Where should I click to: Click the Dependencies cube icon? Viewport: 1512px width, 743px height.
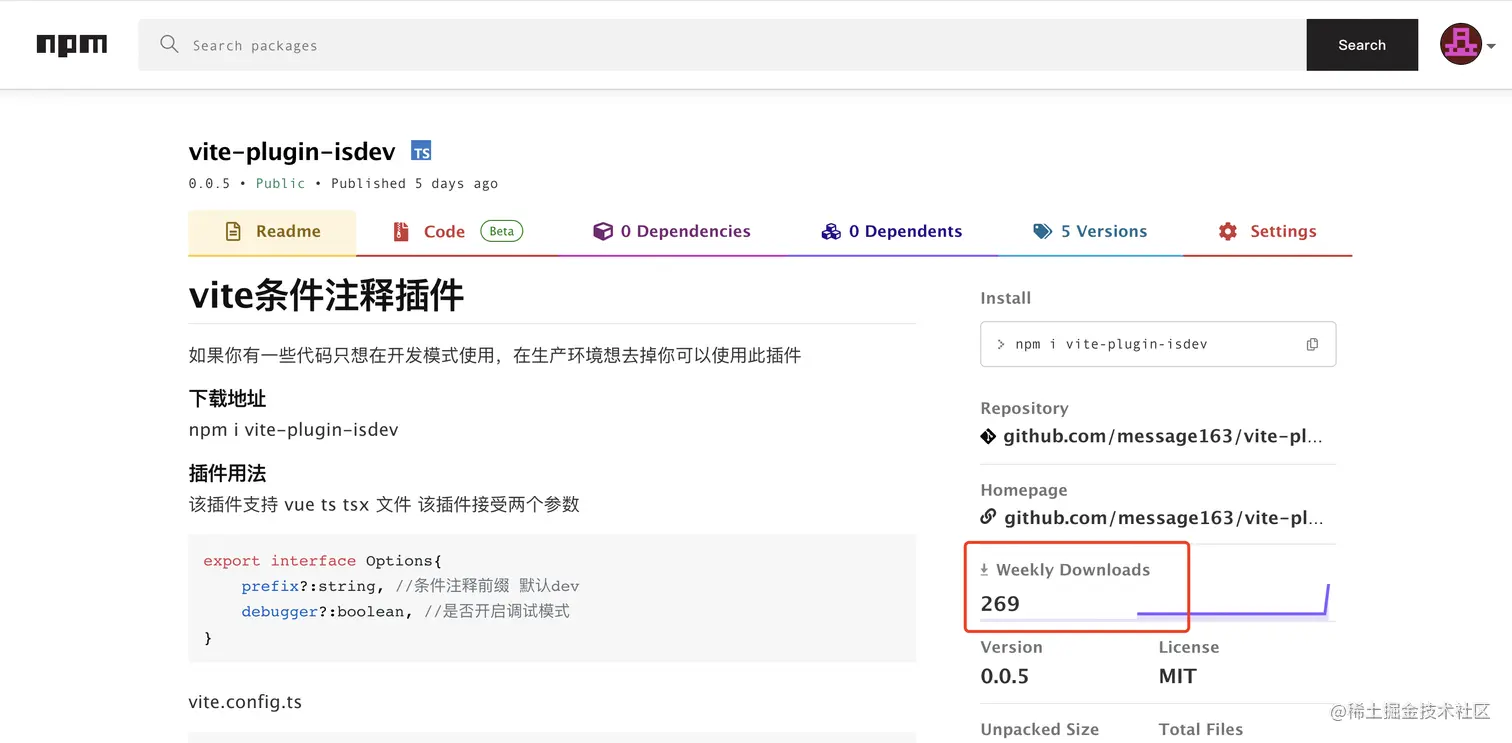[602, 232]
